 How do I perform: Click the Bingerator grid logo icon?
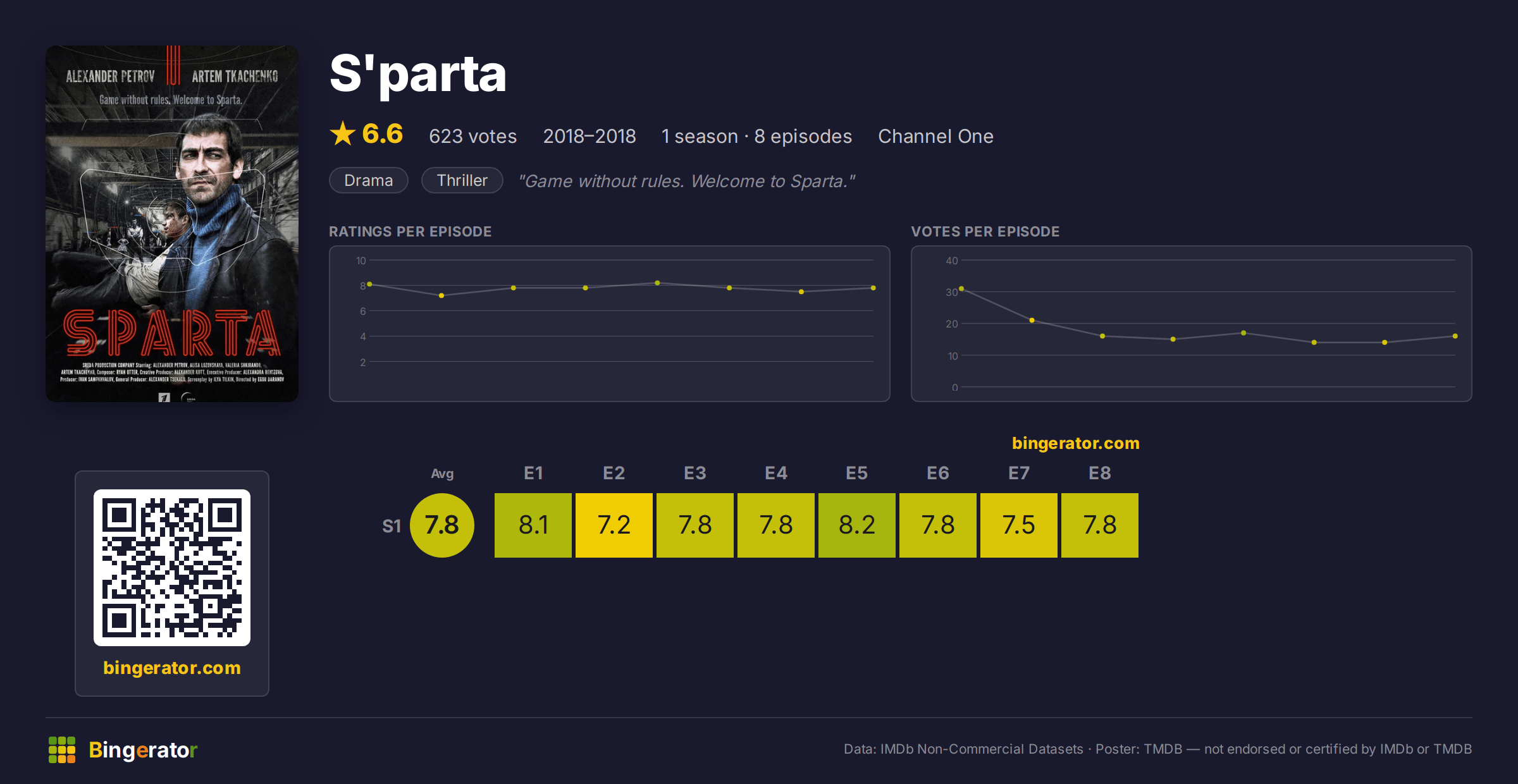pos(62,750)
